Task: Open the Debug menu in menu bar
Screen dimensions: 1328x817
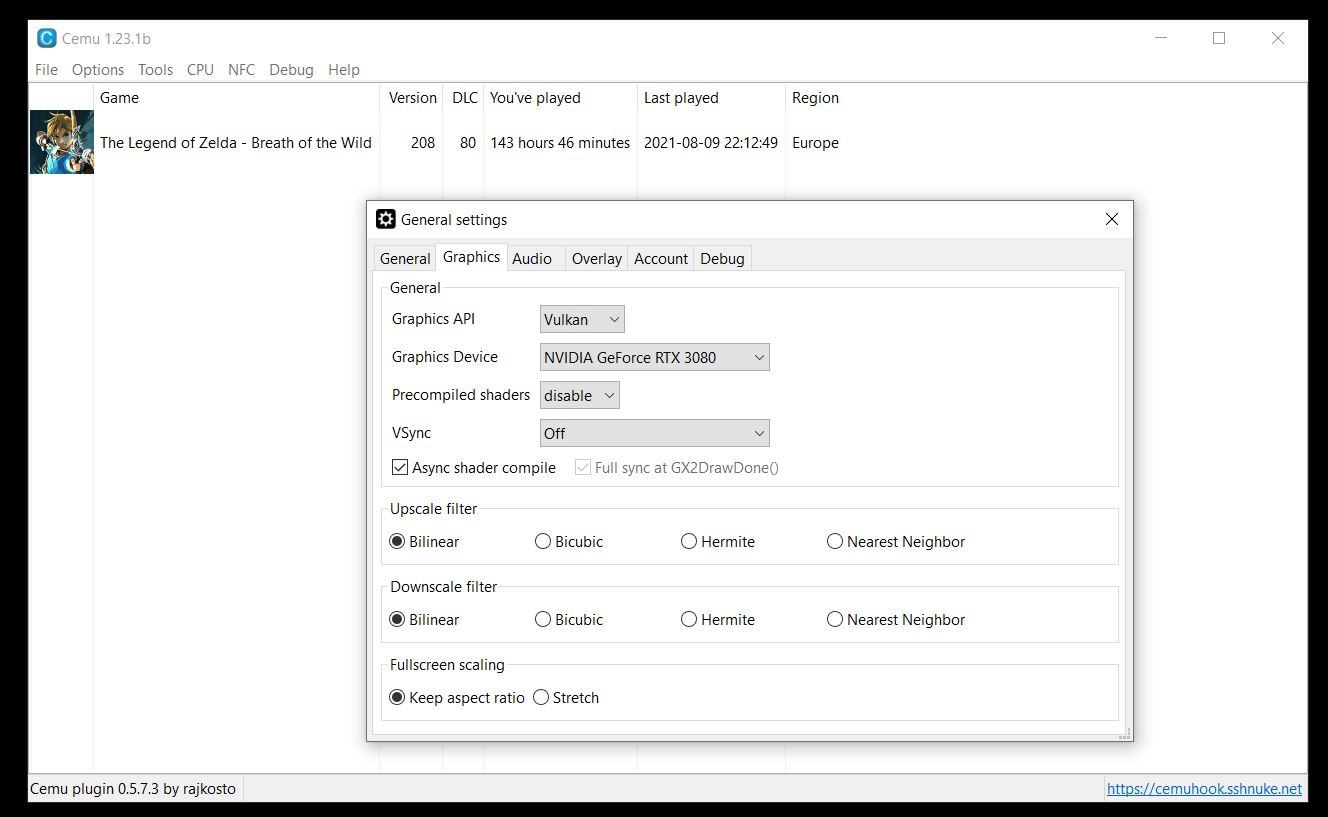Action: click(x=291, y=70)
